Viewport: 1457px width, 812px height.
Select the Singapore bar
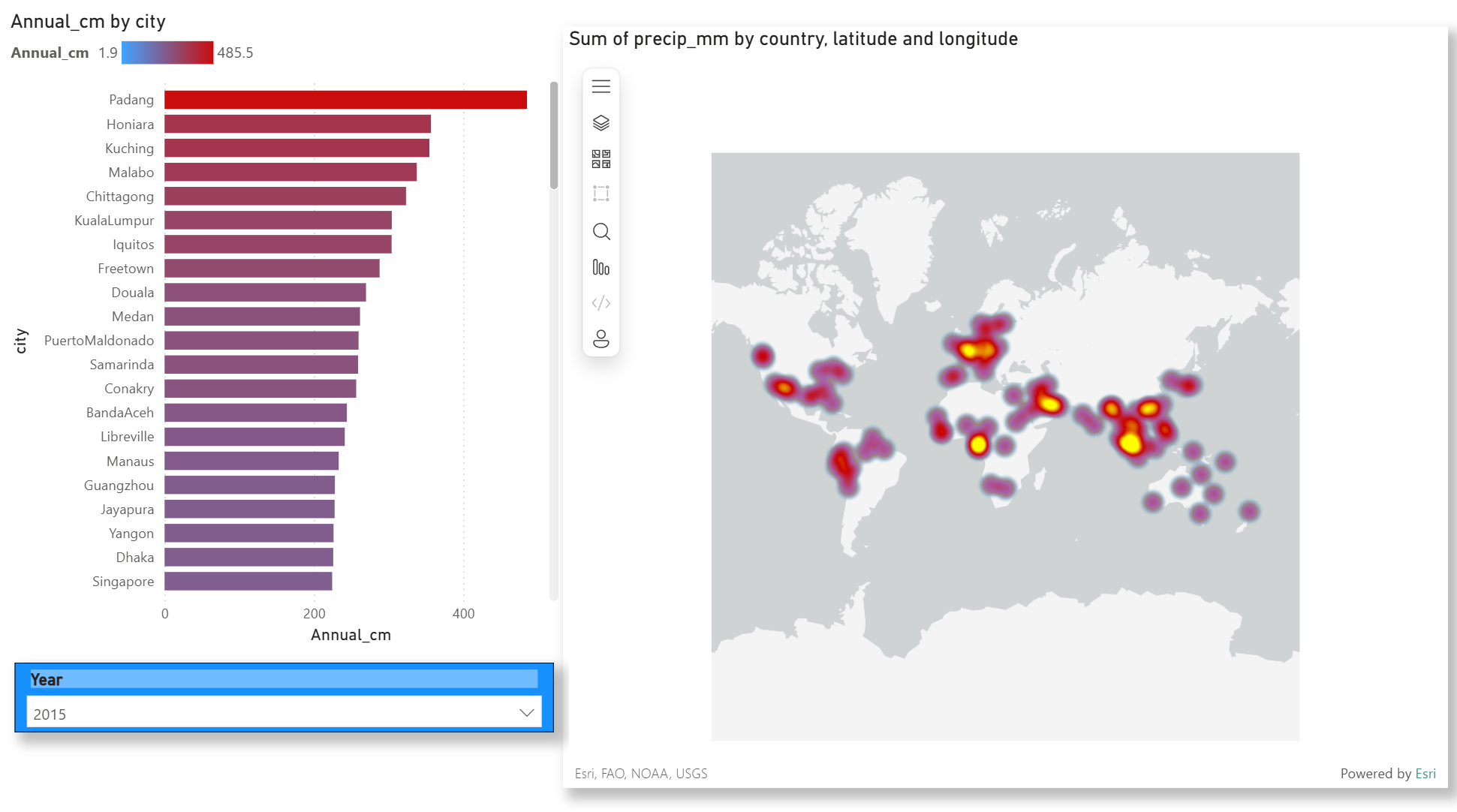point(248,581)
